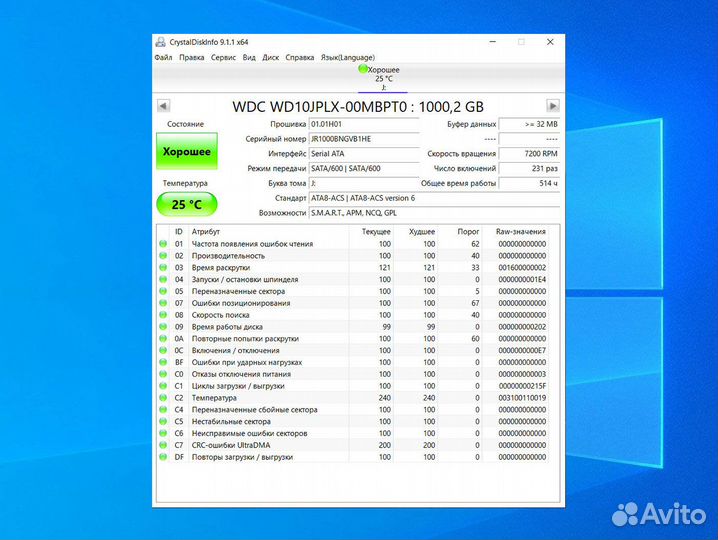Click the 25 °C temperature button

coord(187,204)
